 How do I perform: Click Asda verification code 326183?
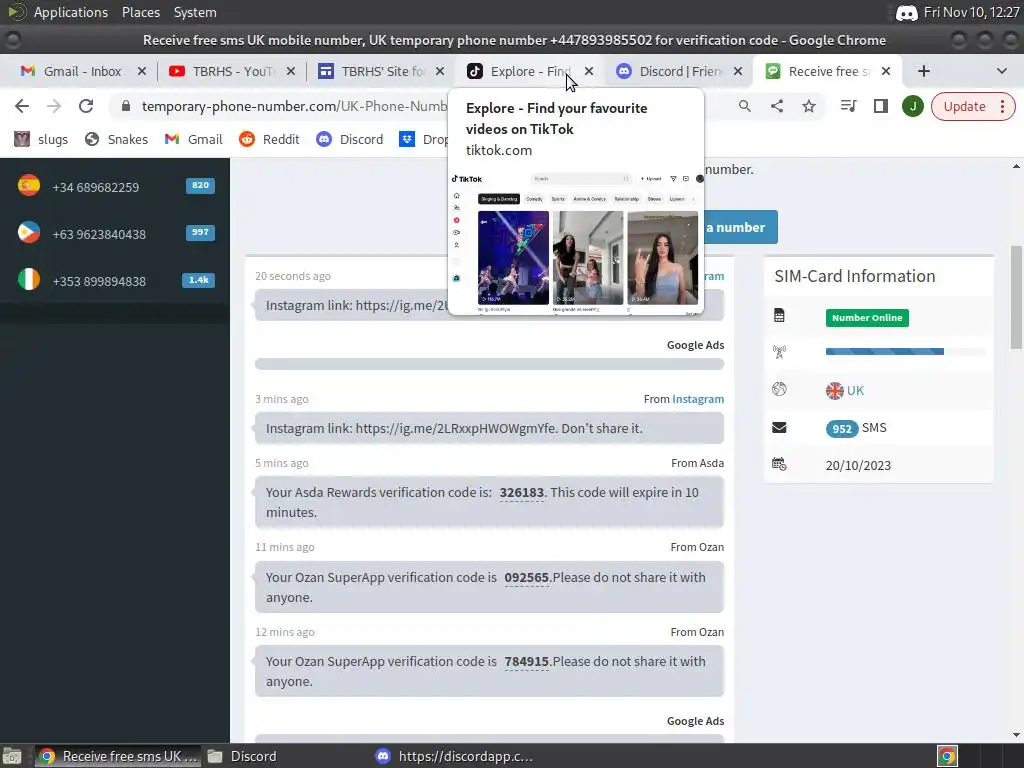pos(521,492)
